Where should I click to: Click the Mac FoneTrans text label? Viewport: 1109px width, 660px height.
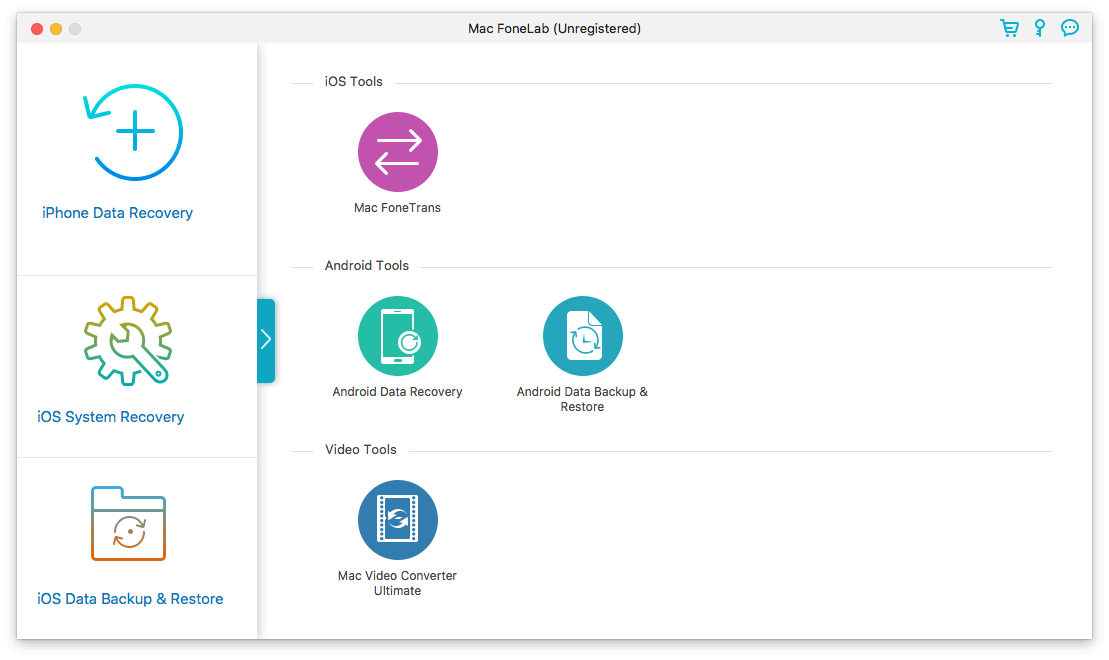397,207
